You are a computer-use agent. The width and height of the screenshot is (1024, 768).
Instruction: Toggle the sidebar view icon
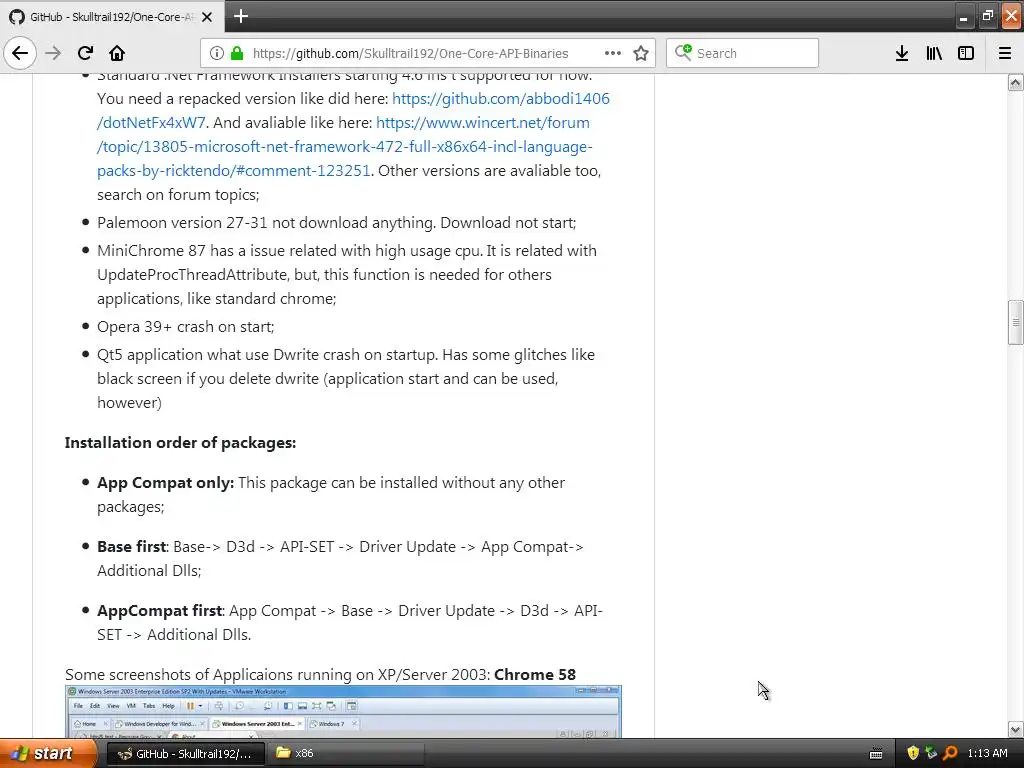966,53
